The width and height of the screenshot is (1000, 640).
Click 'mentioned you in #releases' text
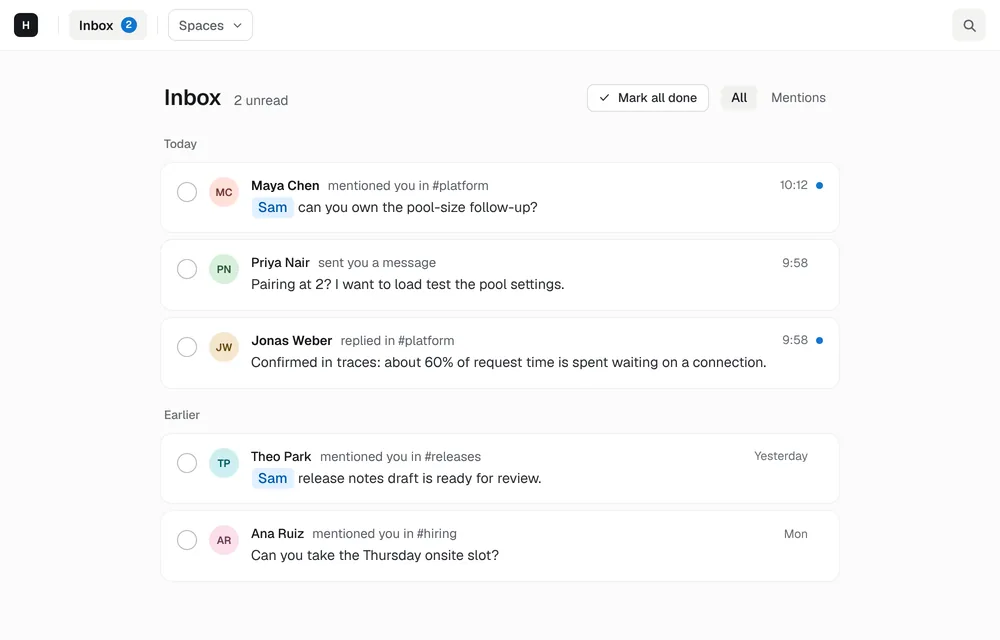(401, 456)
